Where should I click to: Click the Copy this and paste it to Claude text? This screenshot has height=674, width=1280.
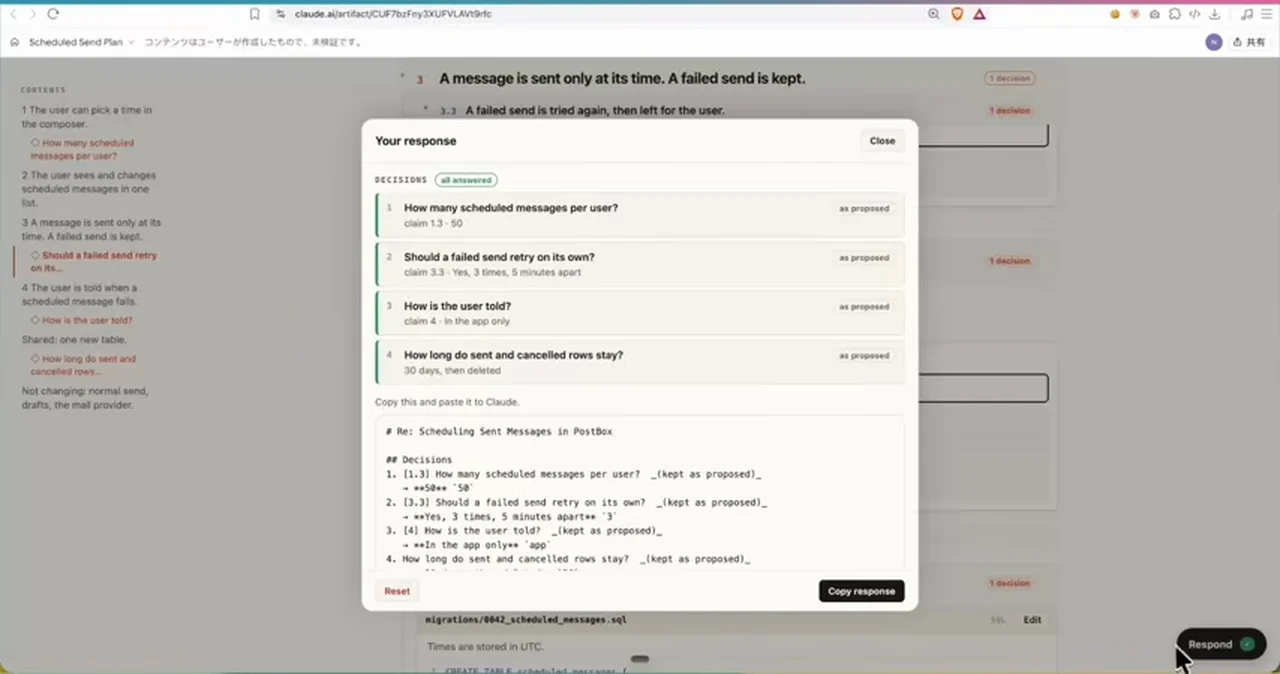(447, 402)
